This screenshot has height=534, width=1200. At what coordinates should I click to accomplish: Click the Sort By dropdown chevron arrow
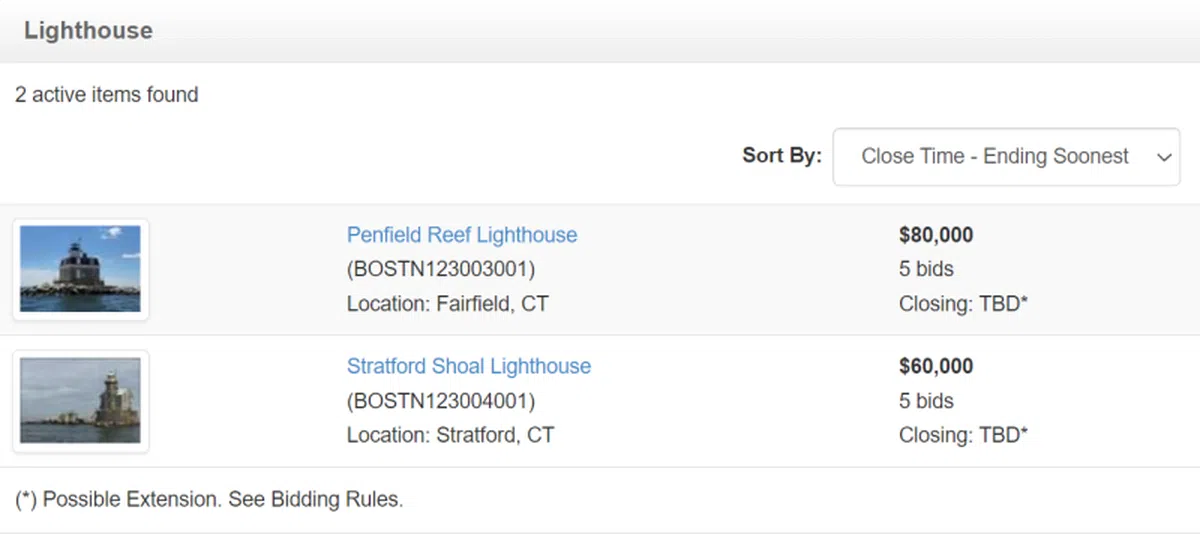click(x=1163, y=157)
